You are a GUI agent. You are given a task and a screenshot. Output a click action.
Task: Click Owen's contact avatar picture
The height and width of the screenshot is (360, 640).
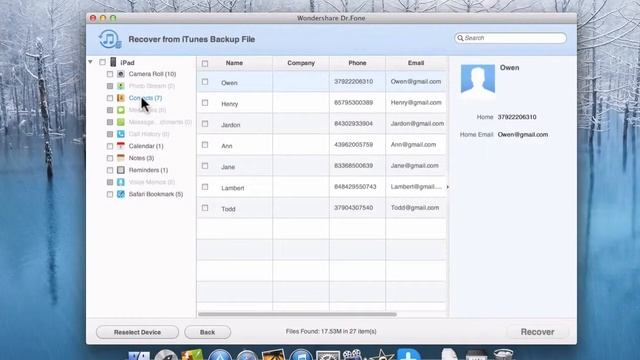click(x=478, y=80)
